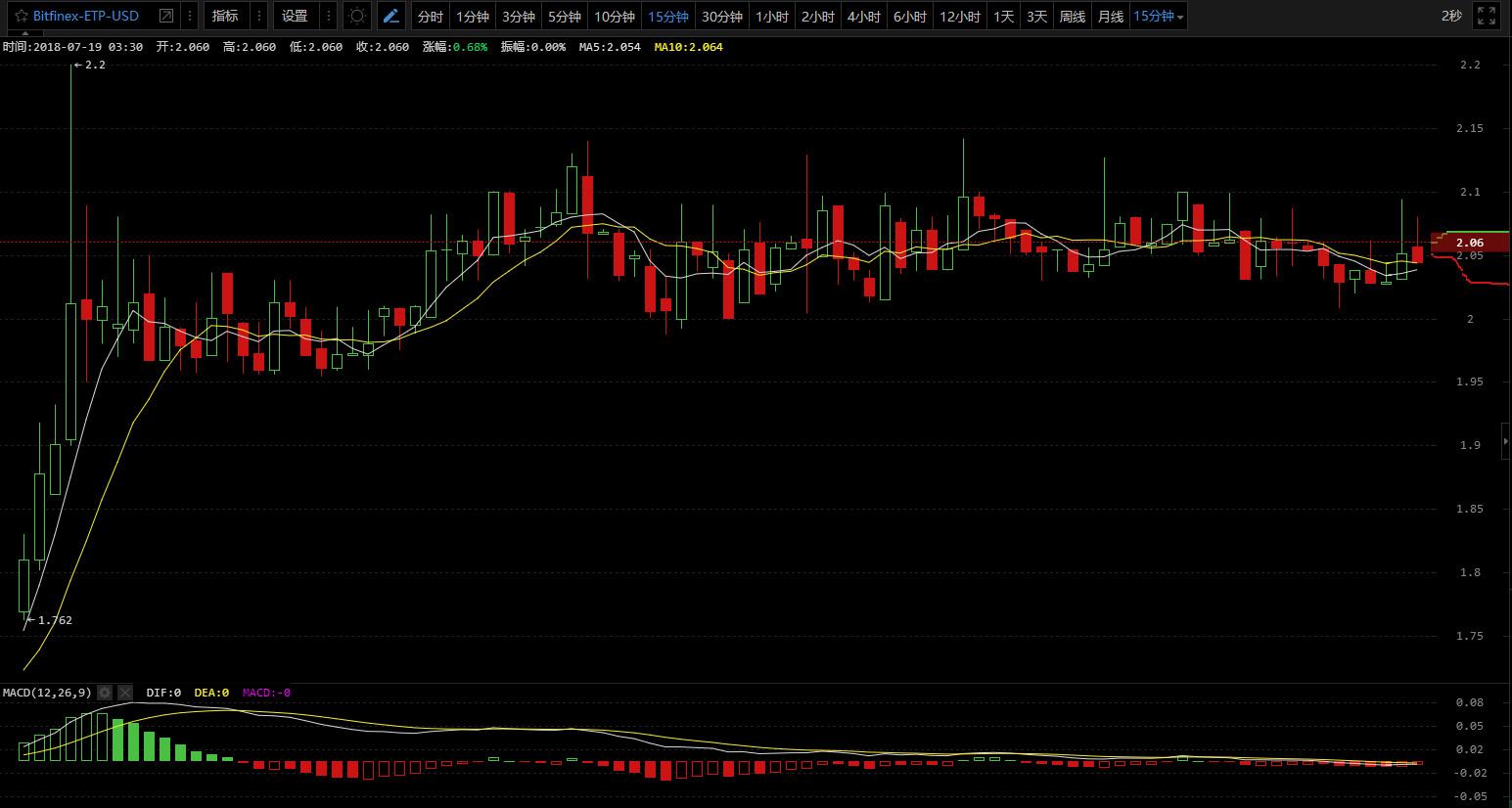Viewport: 1512px width, 808px height.
Task: Open the options dots next to 设置
Action: [329, 17]
